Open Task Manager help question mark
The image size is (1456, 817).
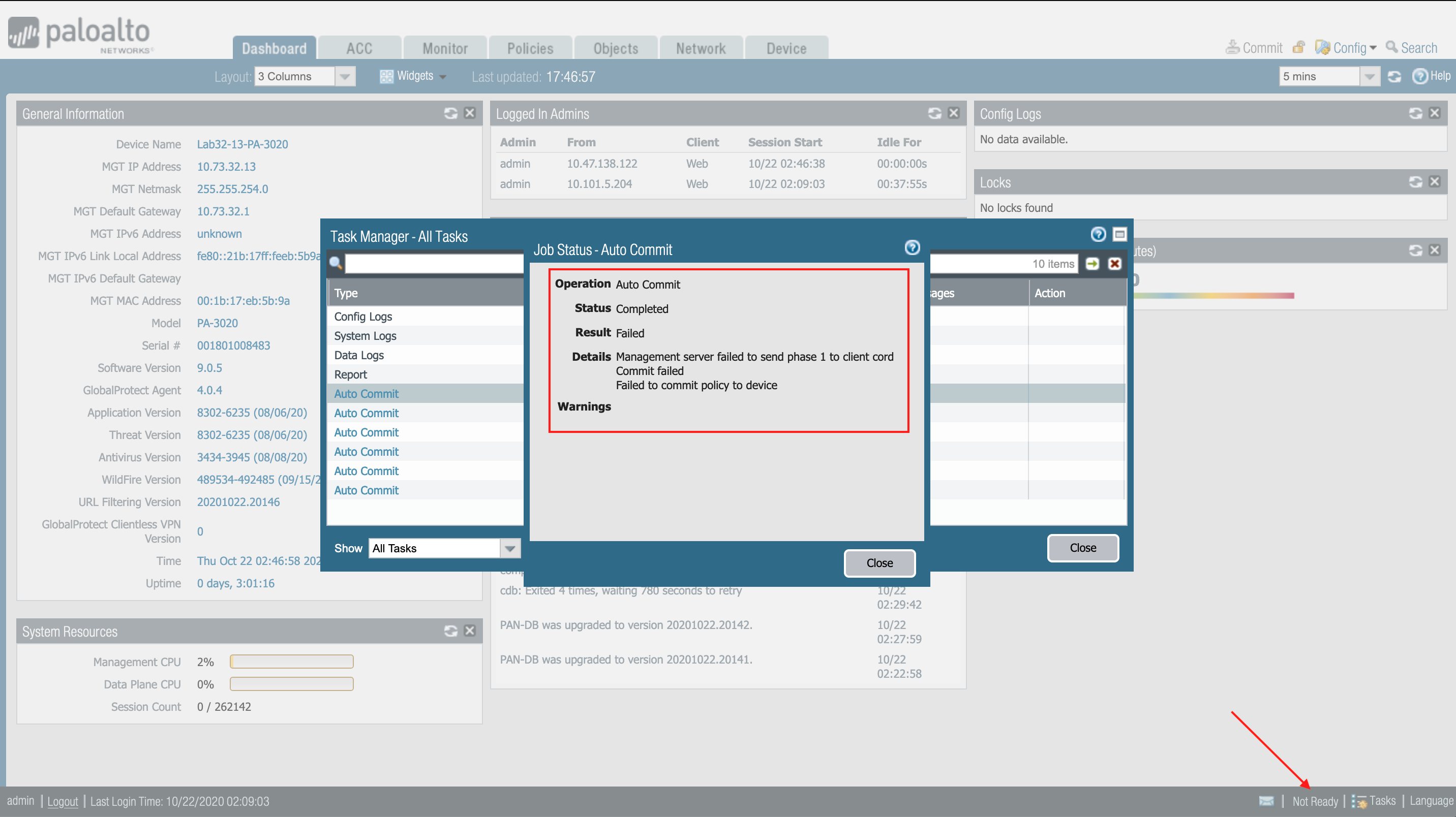point(1098,234)
